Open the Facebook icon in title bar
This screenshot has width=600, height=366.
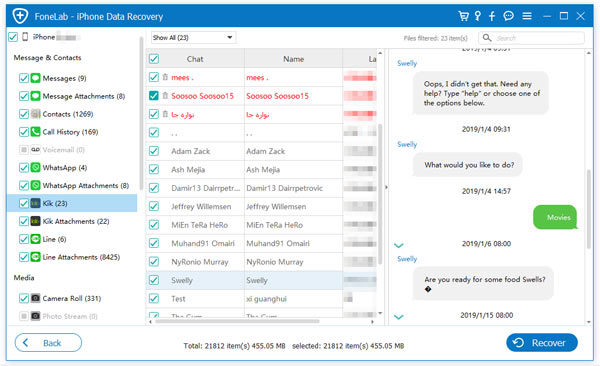[x=492, y=16]
